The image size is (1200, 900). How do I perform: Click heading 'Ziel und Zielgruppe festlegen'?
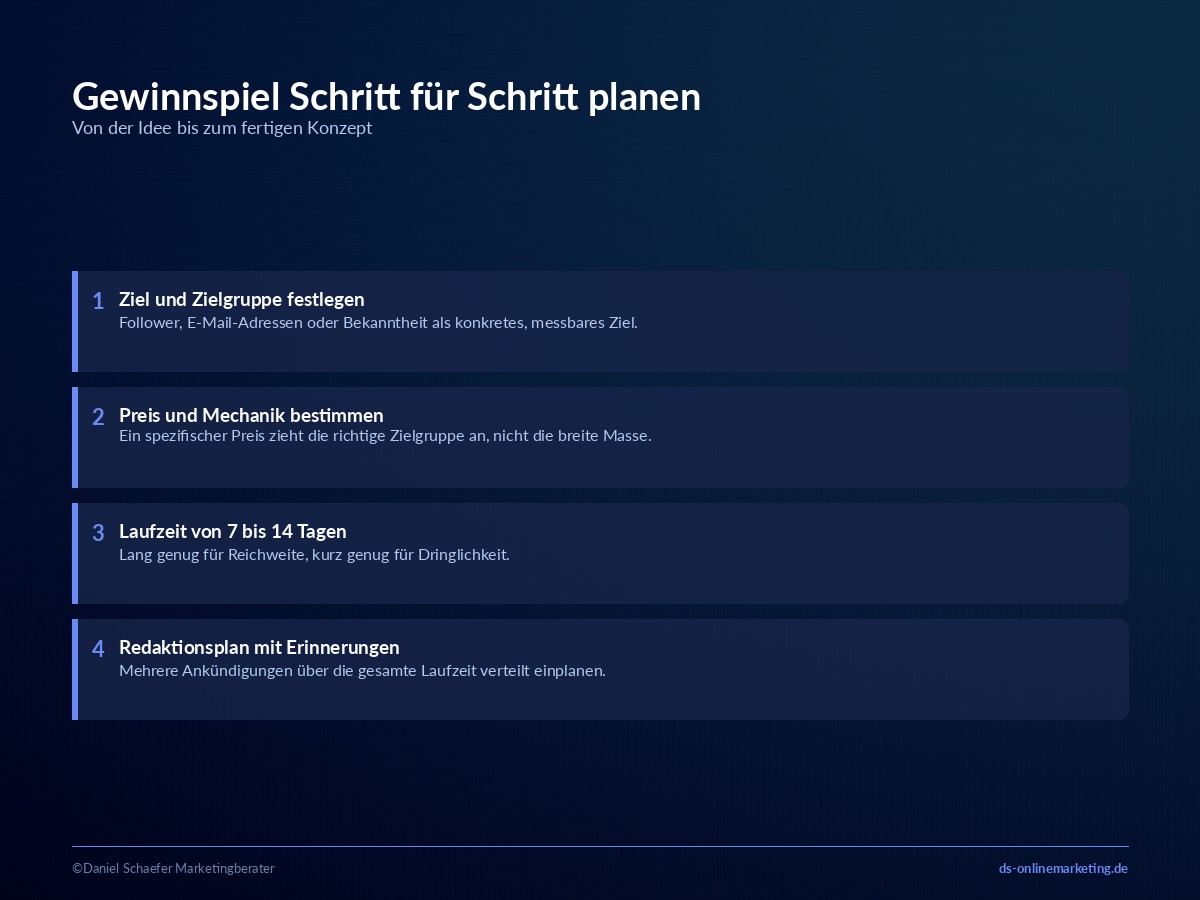tap(242, 299)
